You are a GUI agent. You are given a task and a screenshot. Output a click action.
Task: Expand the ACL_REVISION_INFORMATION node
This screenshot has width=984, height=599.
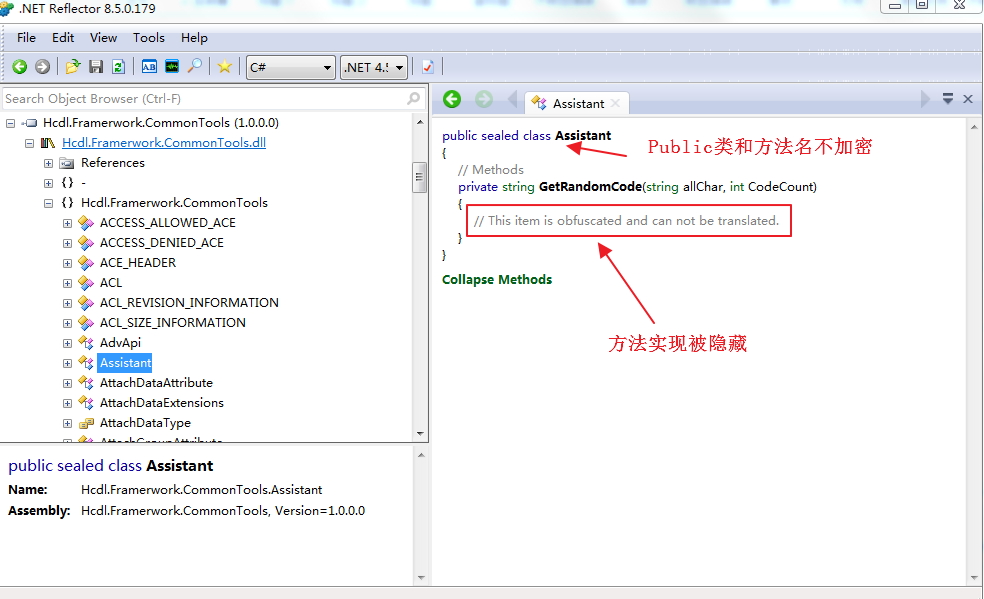[67, 304]
